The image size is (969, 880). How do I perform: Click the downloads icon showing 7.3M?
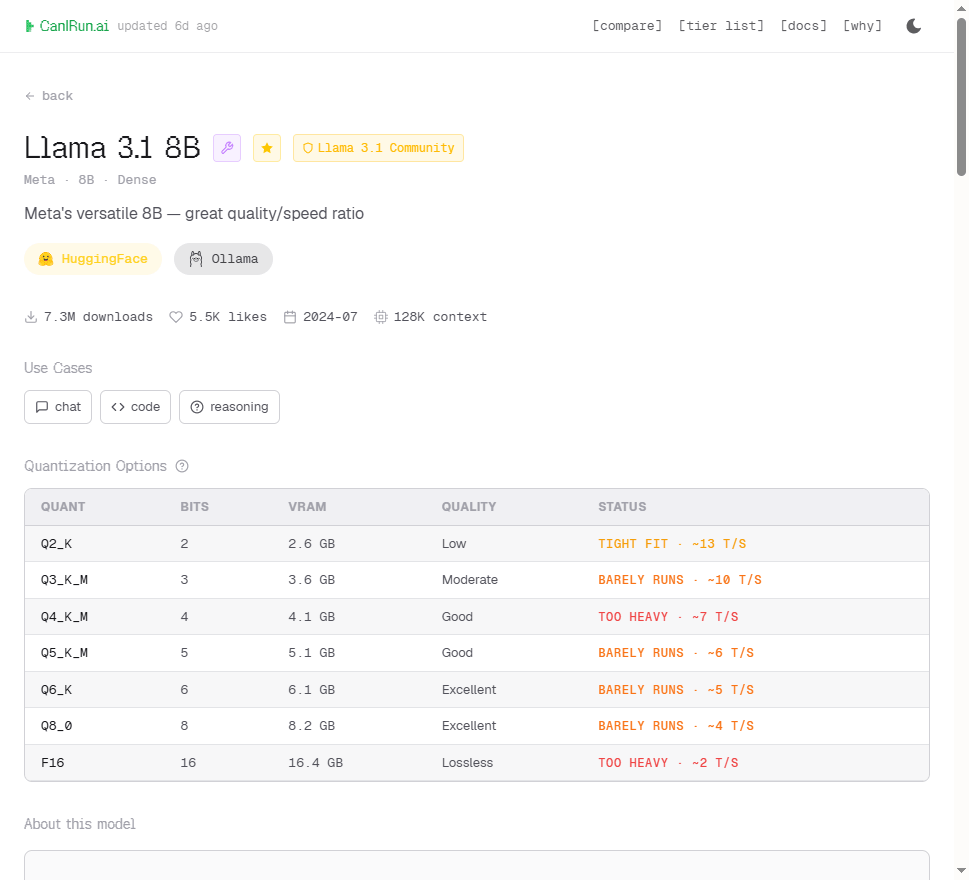tap(30, 316)
